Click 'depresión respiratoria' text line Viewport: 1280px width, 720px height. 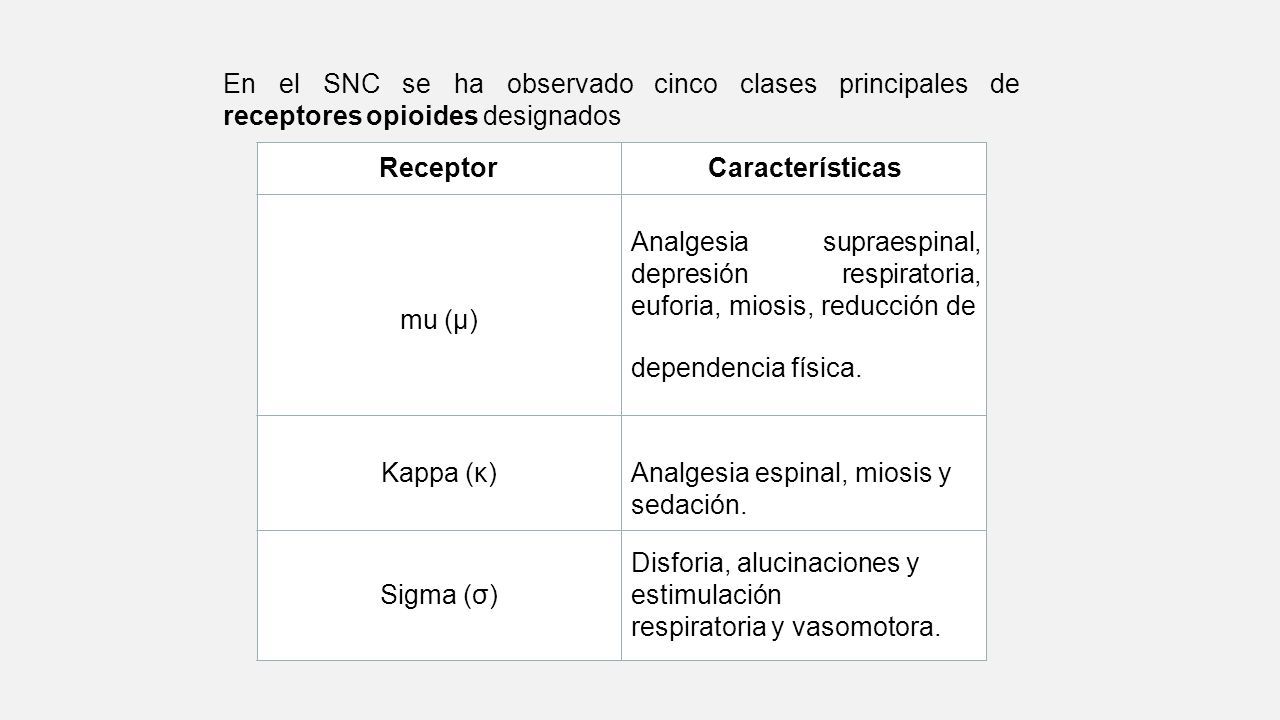806,273
